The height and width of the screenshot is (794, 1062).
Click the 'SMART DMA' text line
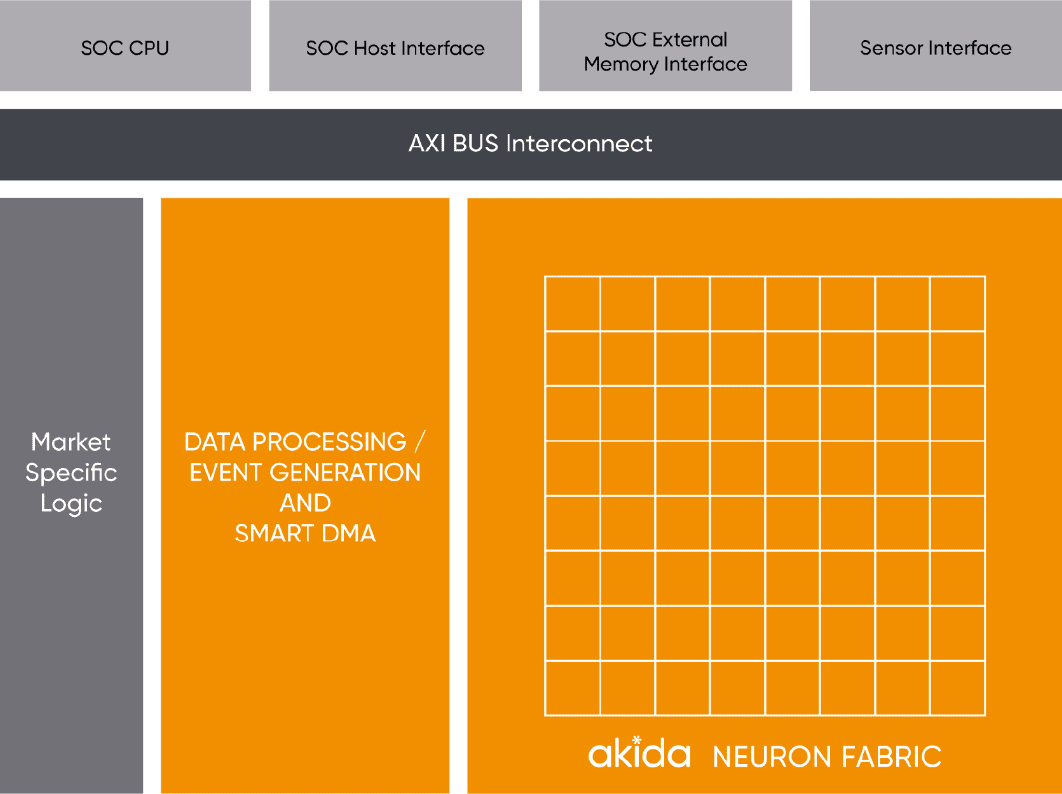(x=305, y=533)
